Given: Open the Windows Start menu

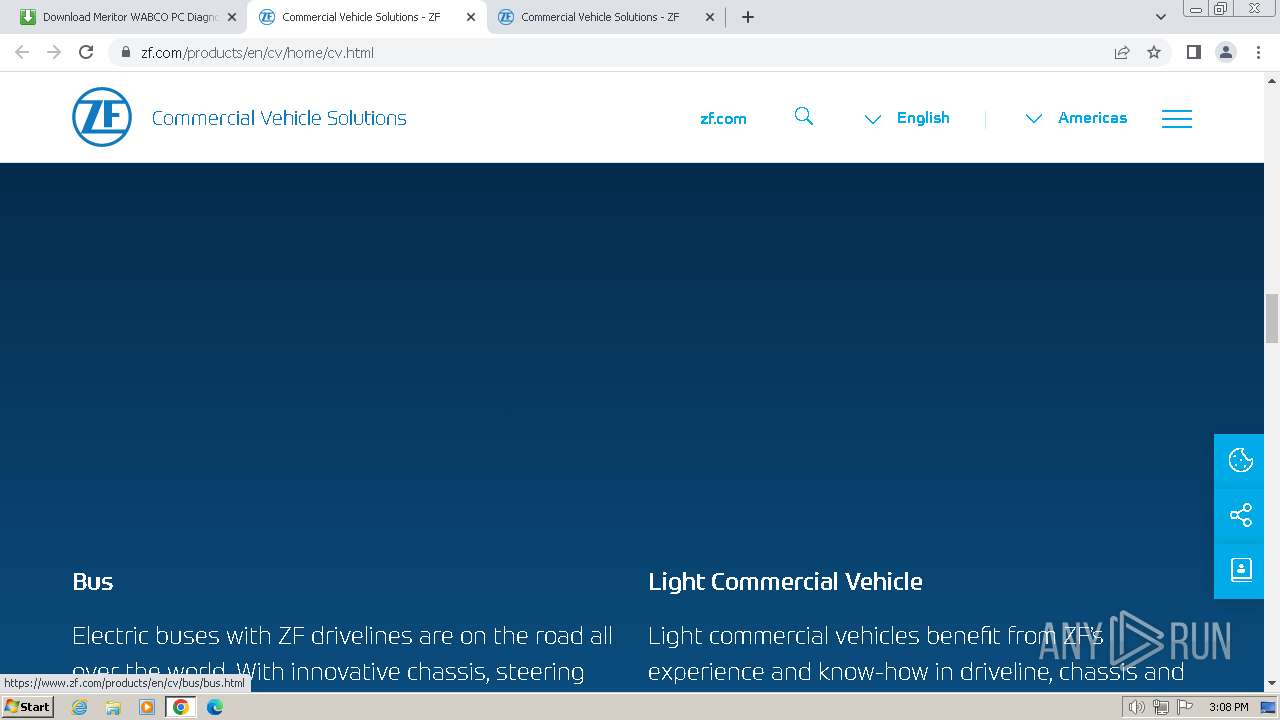Looking at the screenshot, I should tap(27, 706).
